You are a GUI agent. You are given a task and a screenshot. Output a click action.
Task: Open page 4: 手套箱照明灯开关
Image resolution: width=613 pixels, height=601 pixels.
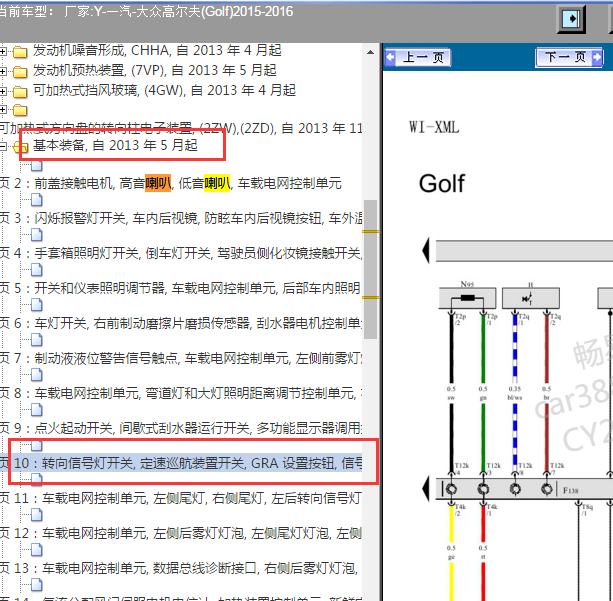pos(181,253)
